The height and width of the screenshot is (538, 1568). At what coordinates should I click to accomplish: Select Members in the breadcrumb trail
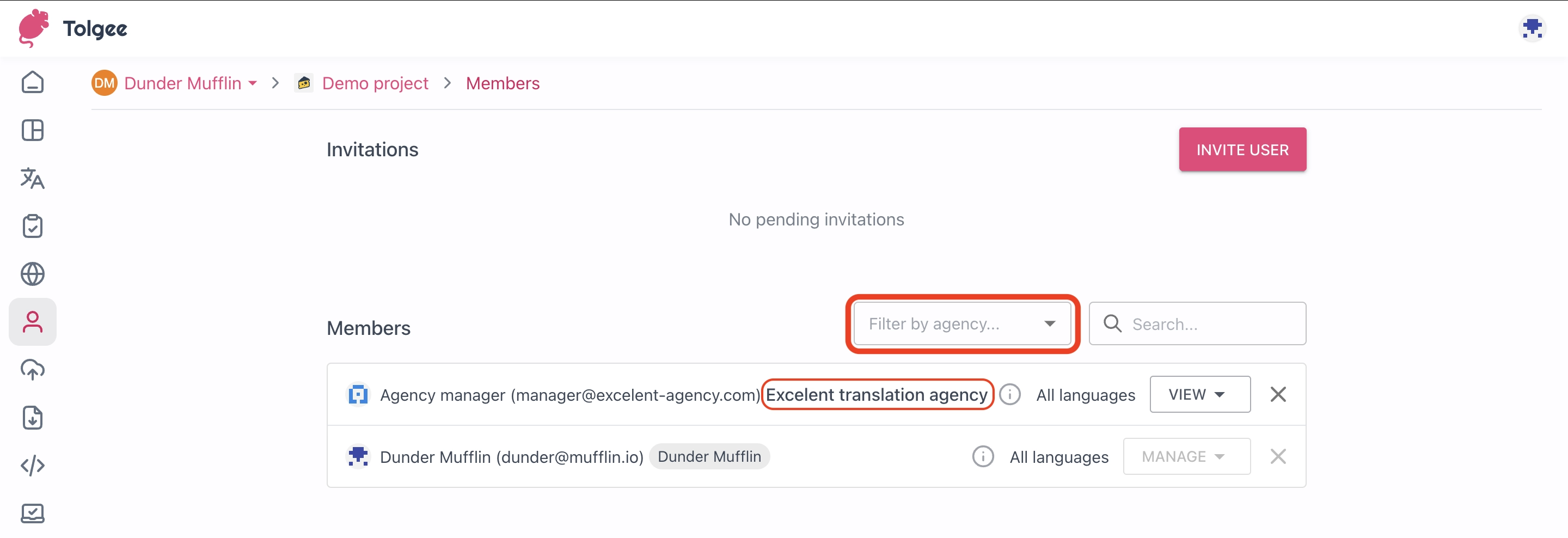pyautogui.click(x=502, y=83)
